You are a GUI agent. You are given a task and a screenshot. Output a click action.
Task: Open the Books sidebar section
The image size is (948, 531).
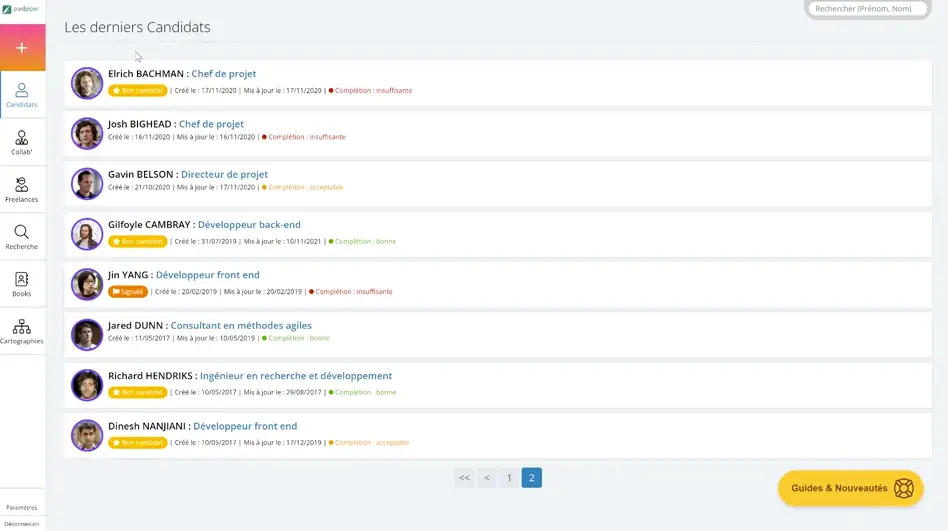22,284
